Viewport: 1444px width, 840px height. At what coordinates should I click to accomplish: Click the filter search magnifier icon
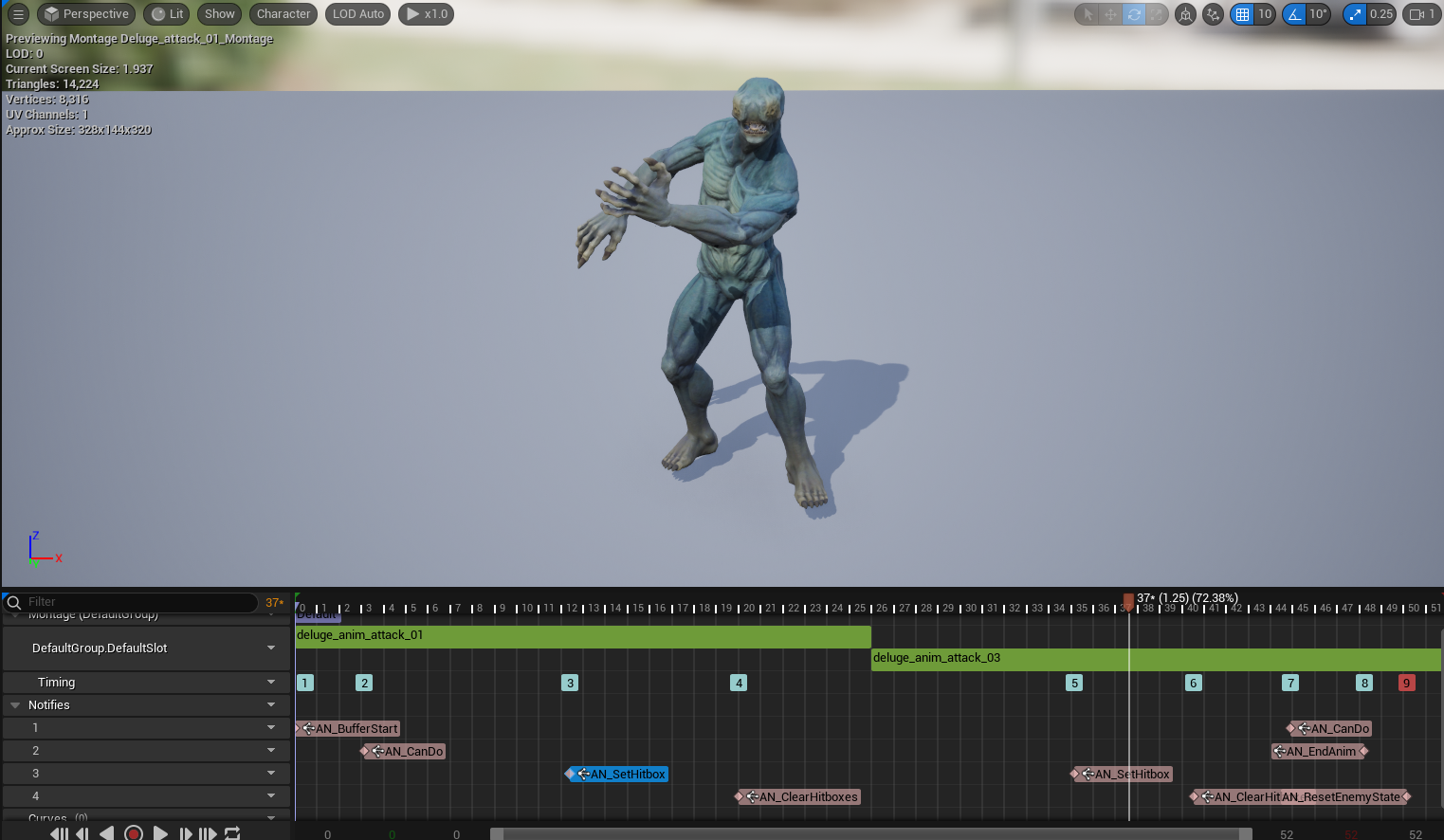13,602
